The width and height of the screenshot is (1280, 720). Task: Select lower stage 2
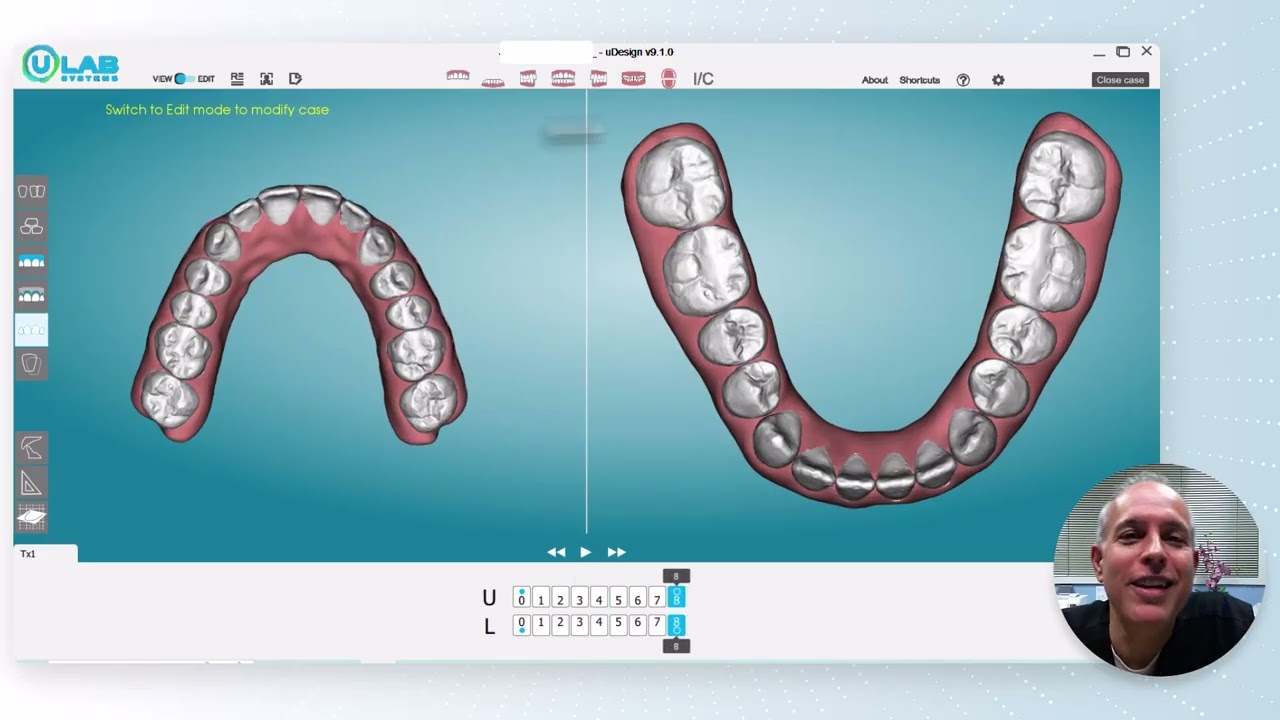coord(560,625)
